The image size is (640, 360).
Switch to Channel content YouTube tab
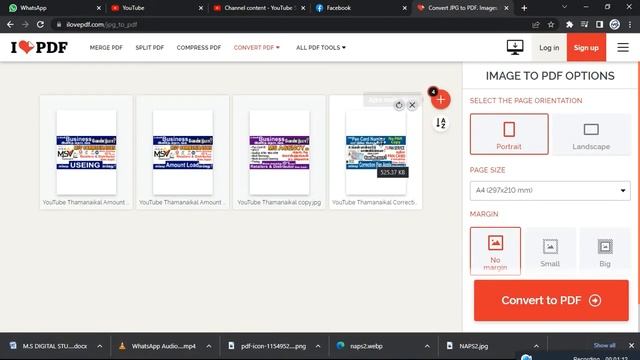[258, 8]
